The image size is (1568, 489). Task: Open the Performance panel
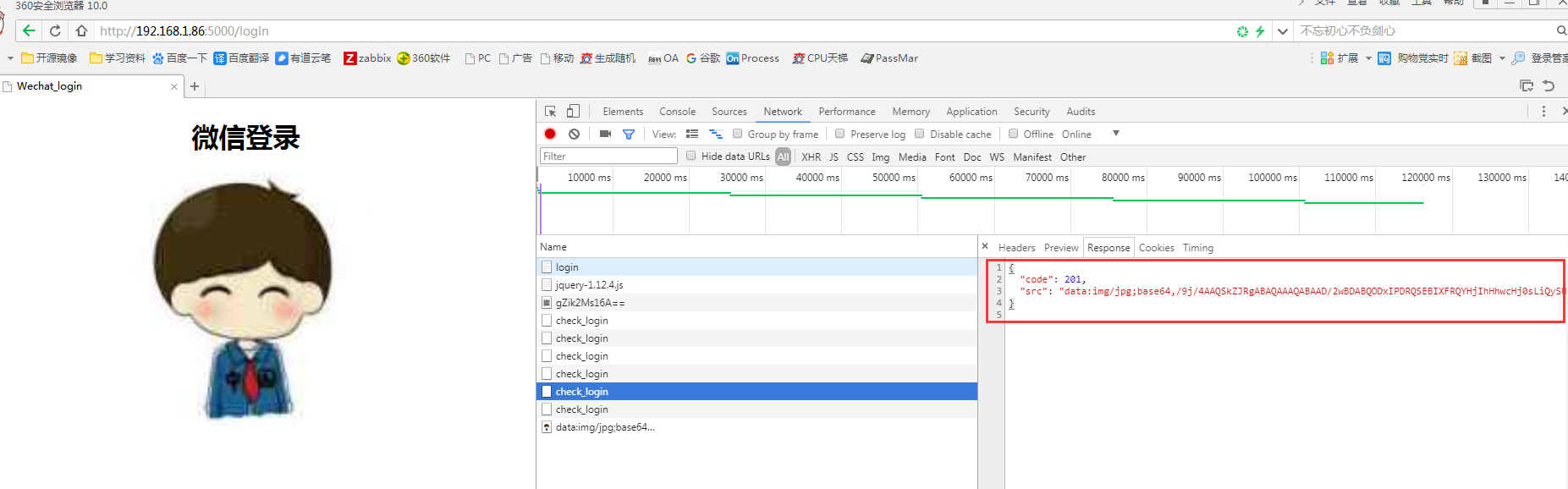pos(847,112)
